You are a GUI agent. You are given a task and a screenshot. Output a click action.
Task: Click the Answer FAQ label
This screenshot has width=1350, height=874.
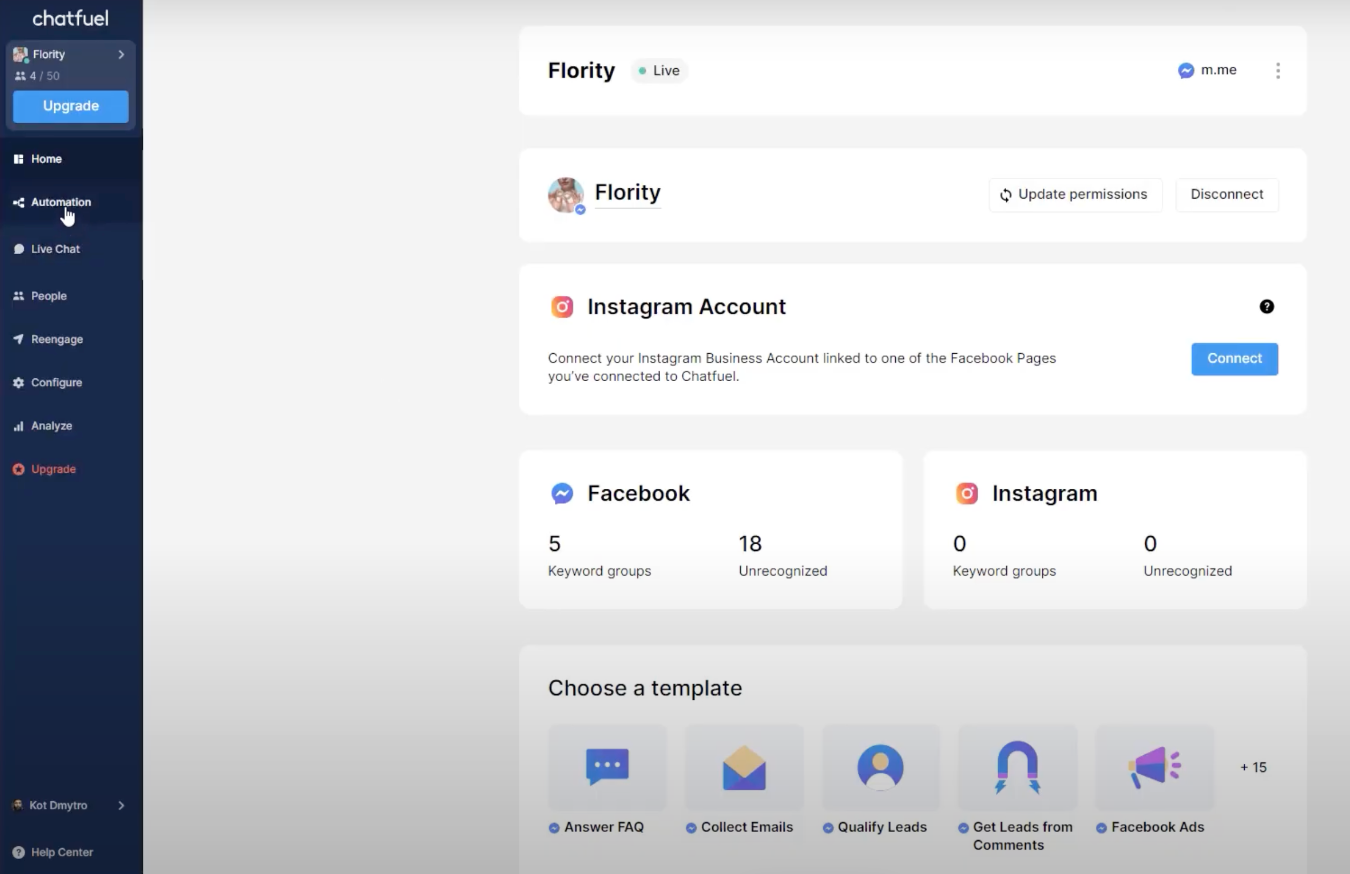point(604,827)
